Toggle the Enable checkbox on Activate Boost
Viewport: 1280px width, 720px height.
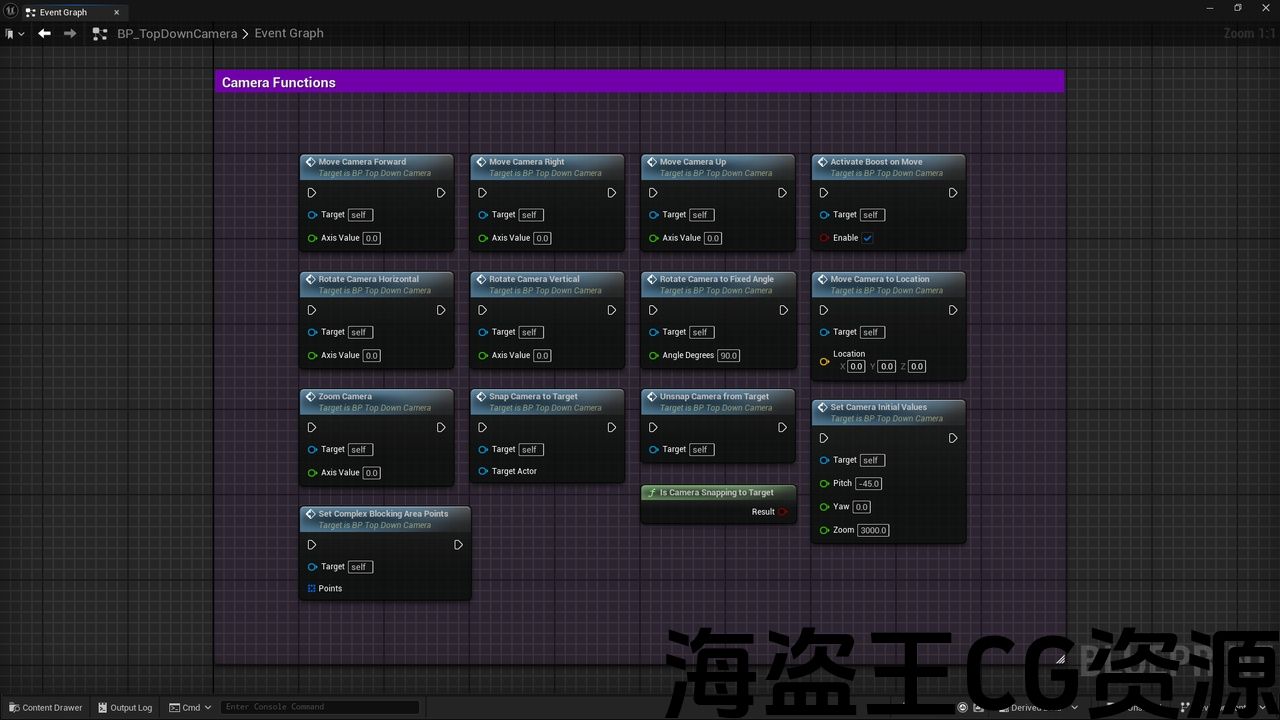click(x=867, y=238)
